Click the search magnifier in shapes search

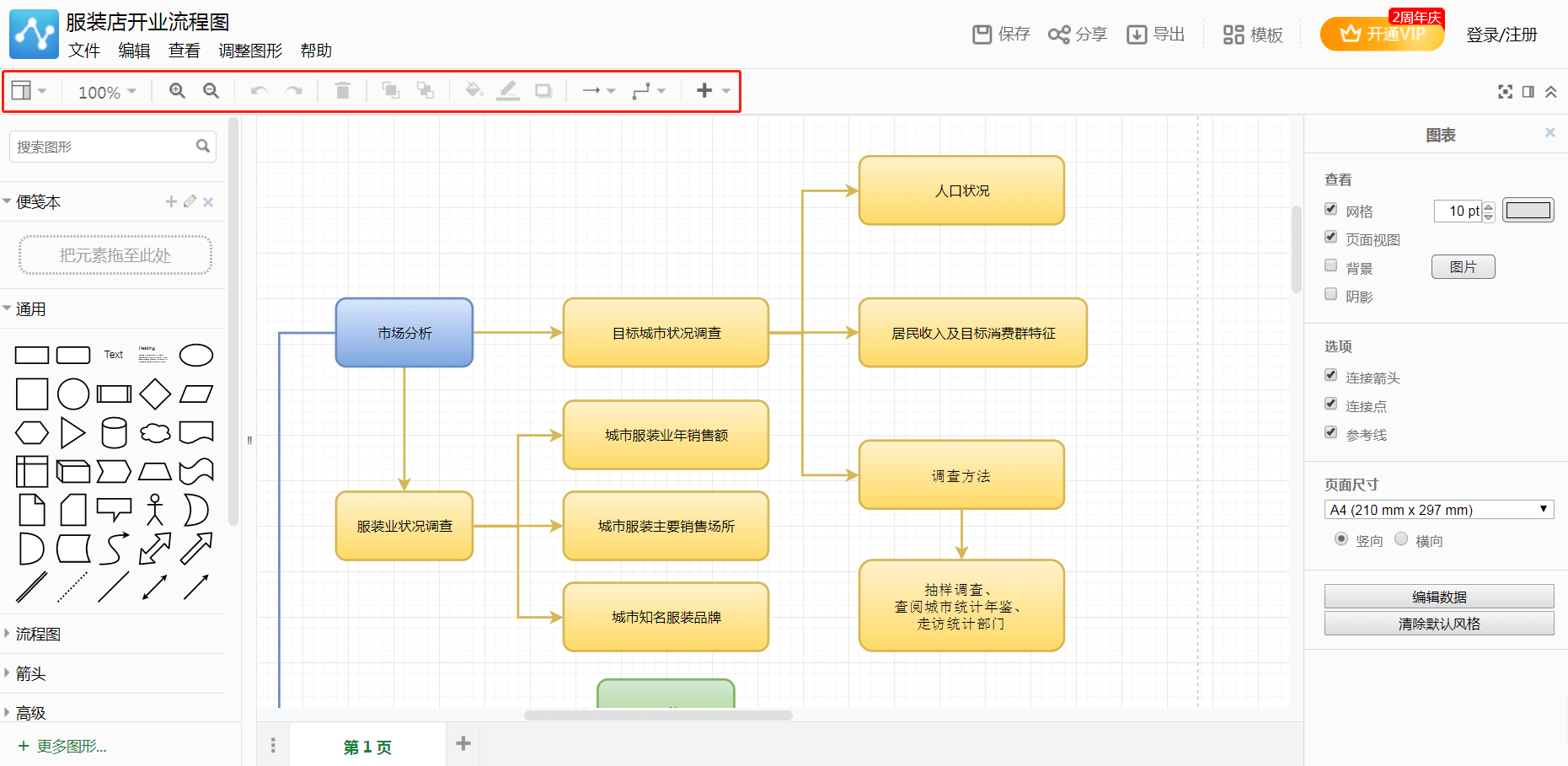click(202, 146)
